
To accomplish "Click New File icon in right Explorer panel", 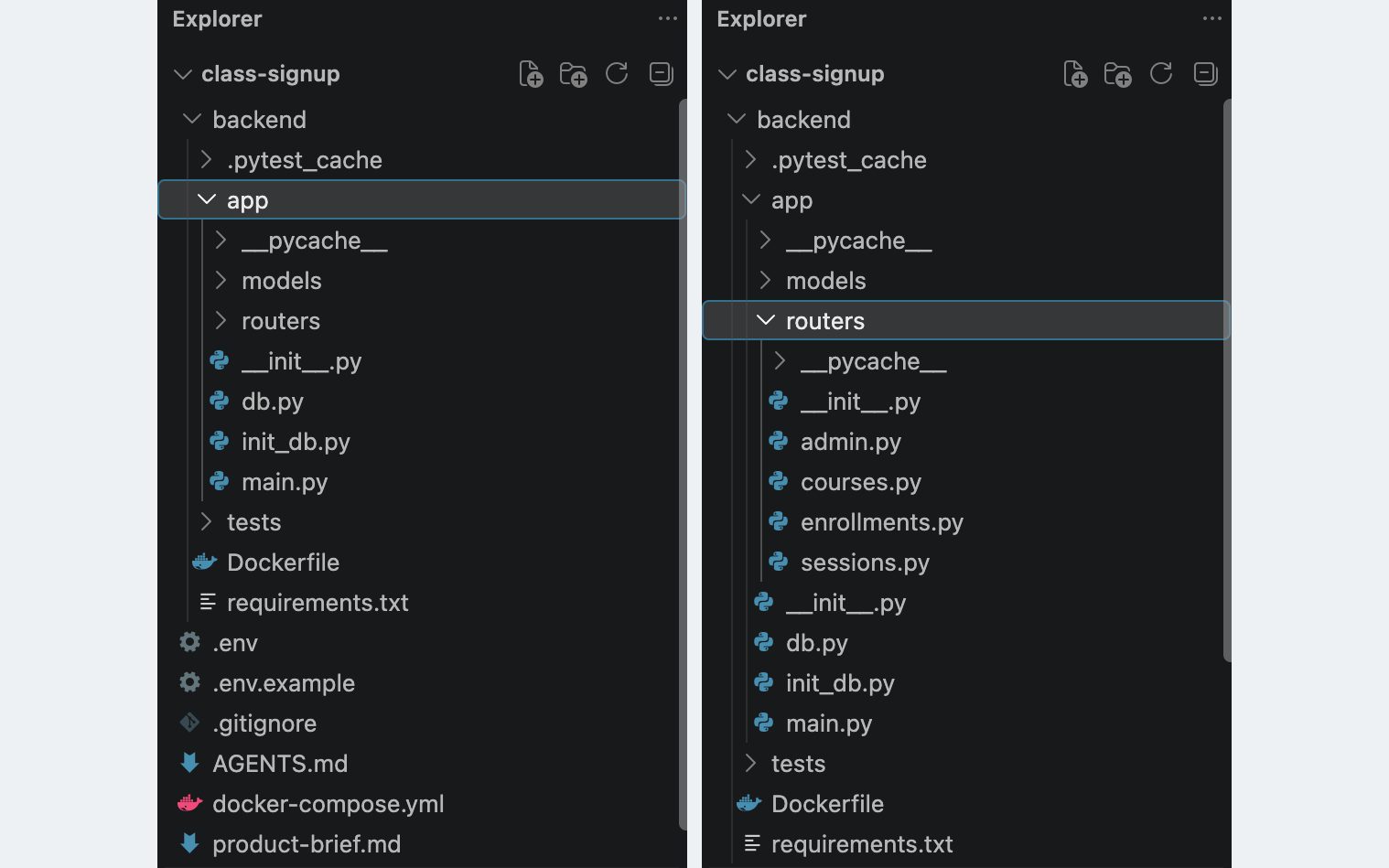I will click(x=1075, y=74).
